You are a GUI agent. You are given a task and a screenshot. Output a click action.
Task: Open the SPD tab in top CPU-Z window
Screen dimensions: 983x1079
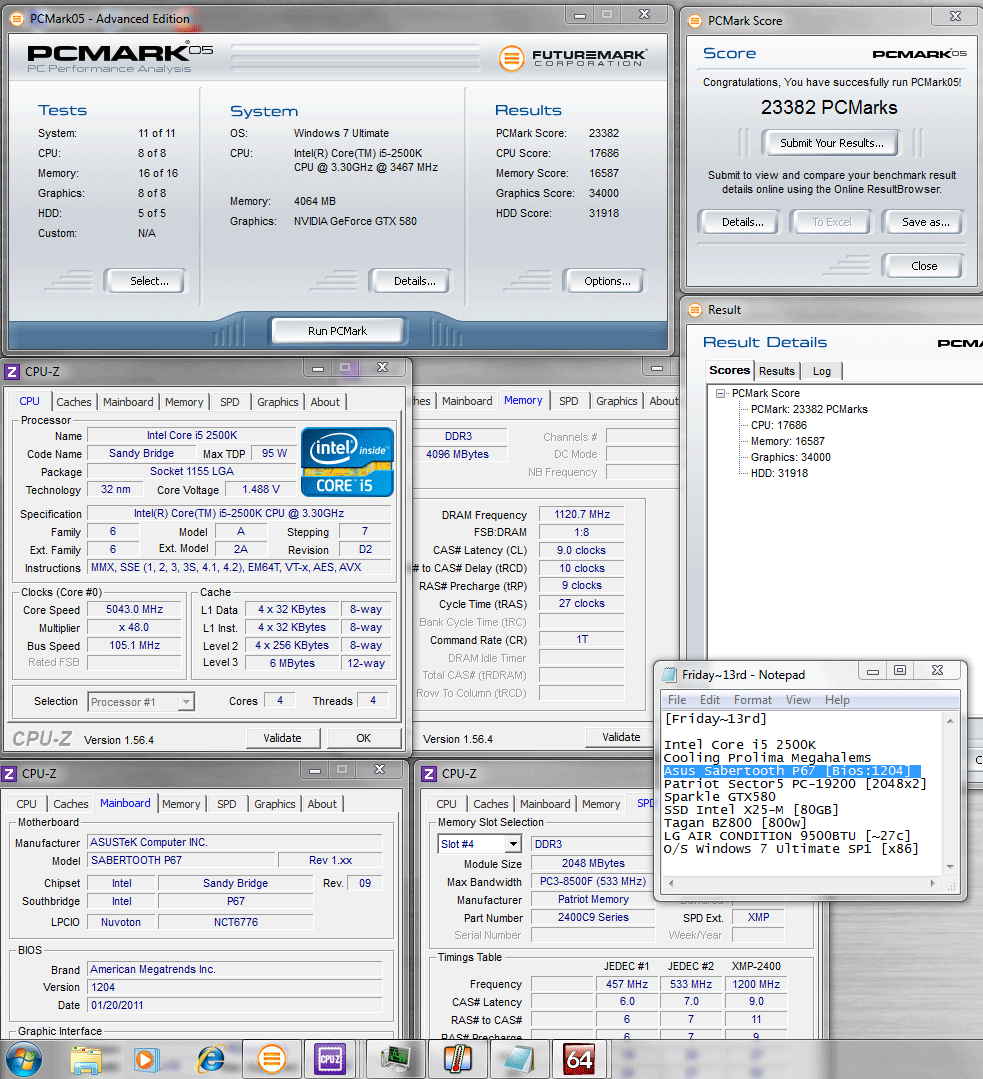point(230,402)
